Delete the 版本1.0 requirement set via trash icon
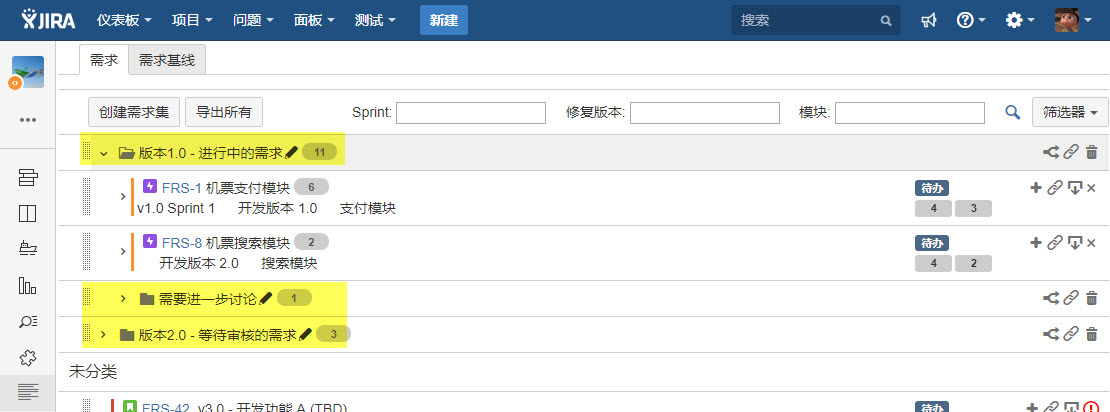Viewport: 1110px width, 412px height. (1091, 153)
